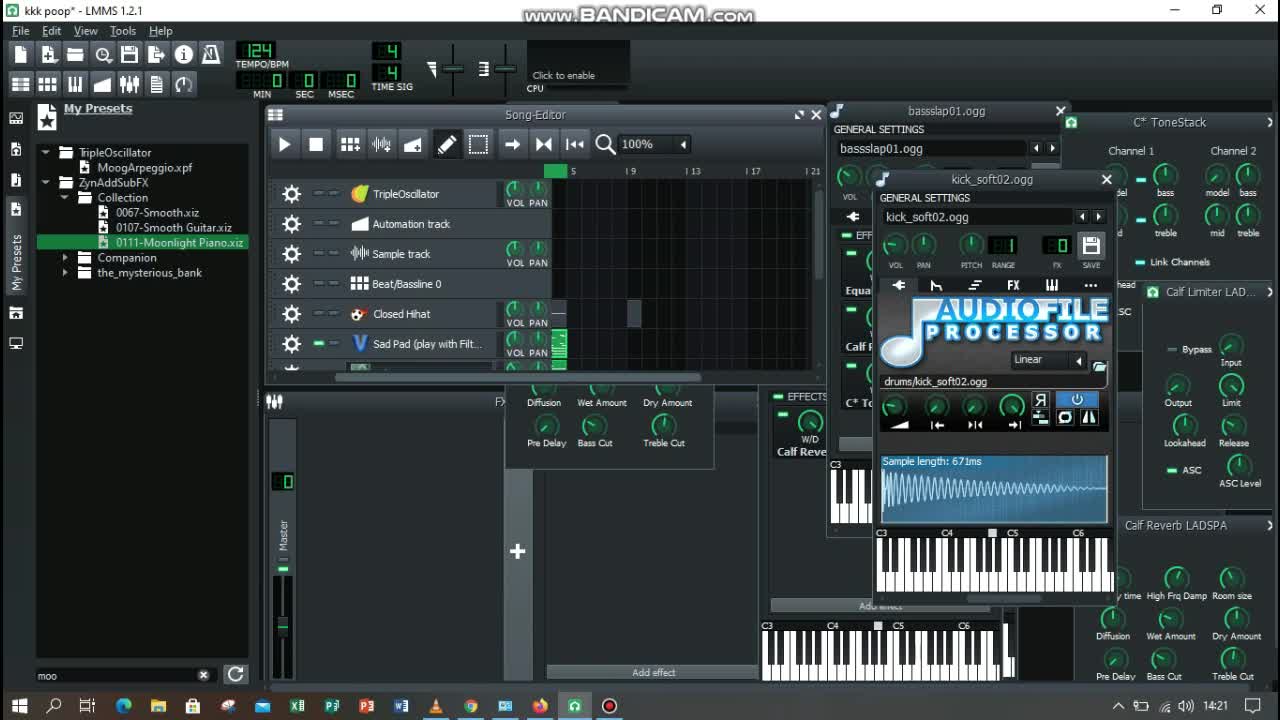The height and width of the screenshot is (720, 1280).
Task: Mute the TripleOscillator track
Action: pos(318,193)
